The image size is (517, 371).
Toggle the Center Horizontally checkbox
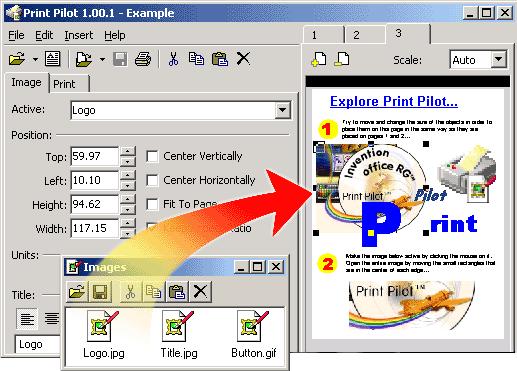click(x=152, y=180)
